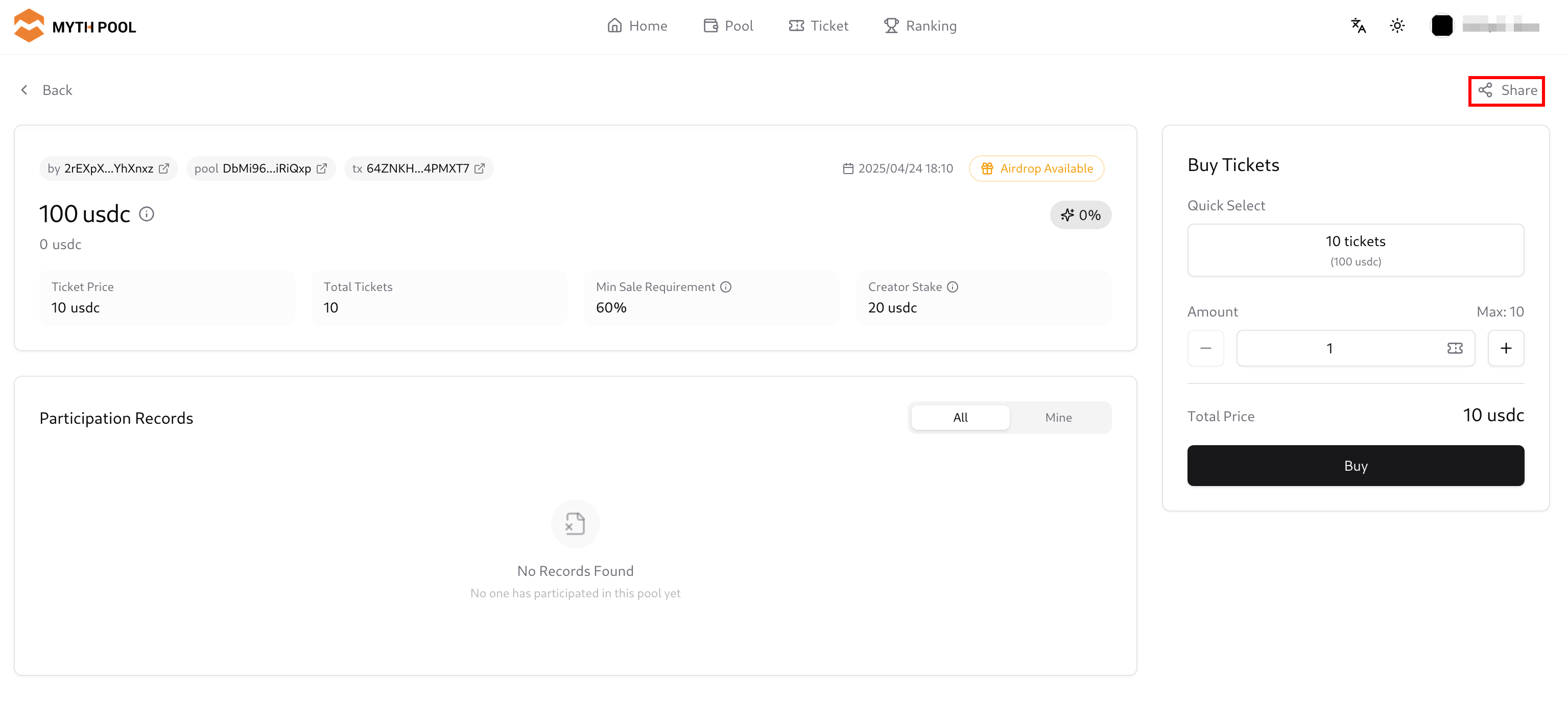Go to the Pool page
This screenshot has height=728, width=1568.
pos(728,26)
